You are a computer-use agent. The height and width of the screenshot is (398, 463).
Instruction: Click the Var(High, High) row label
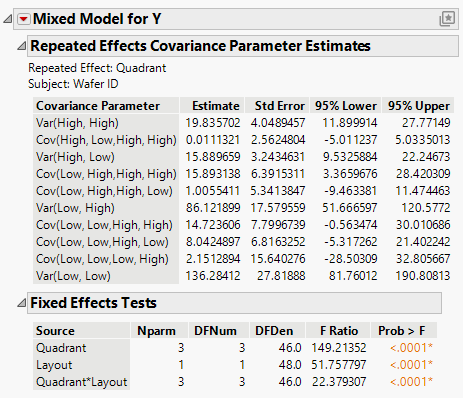point(77,123)
